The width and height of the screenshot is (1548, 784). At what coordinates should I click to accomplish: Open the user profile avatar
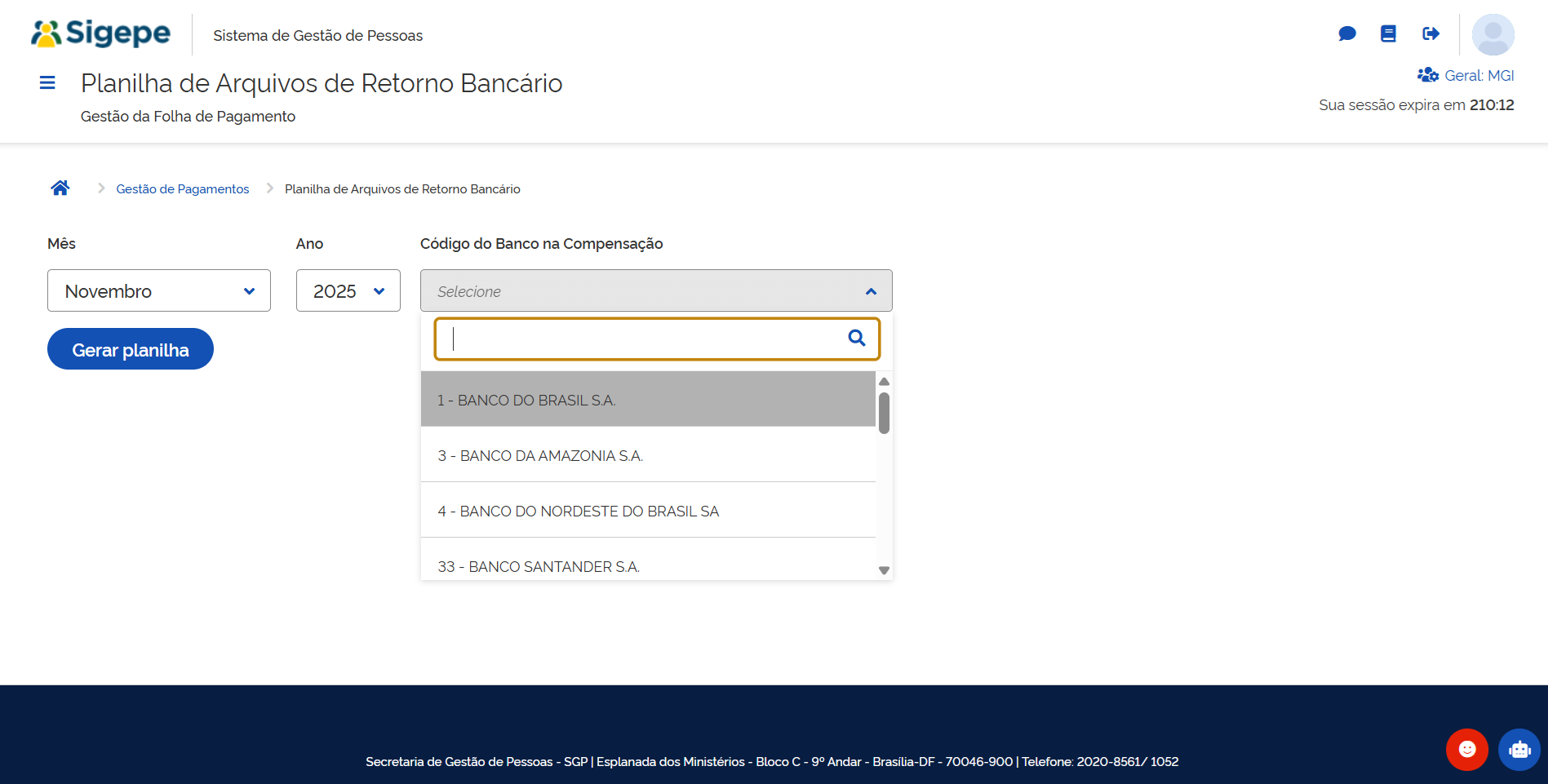click(1493, 34)
